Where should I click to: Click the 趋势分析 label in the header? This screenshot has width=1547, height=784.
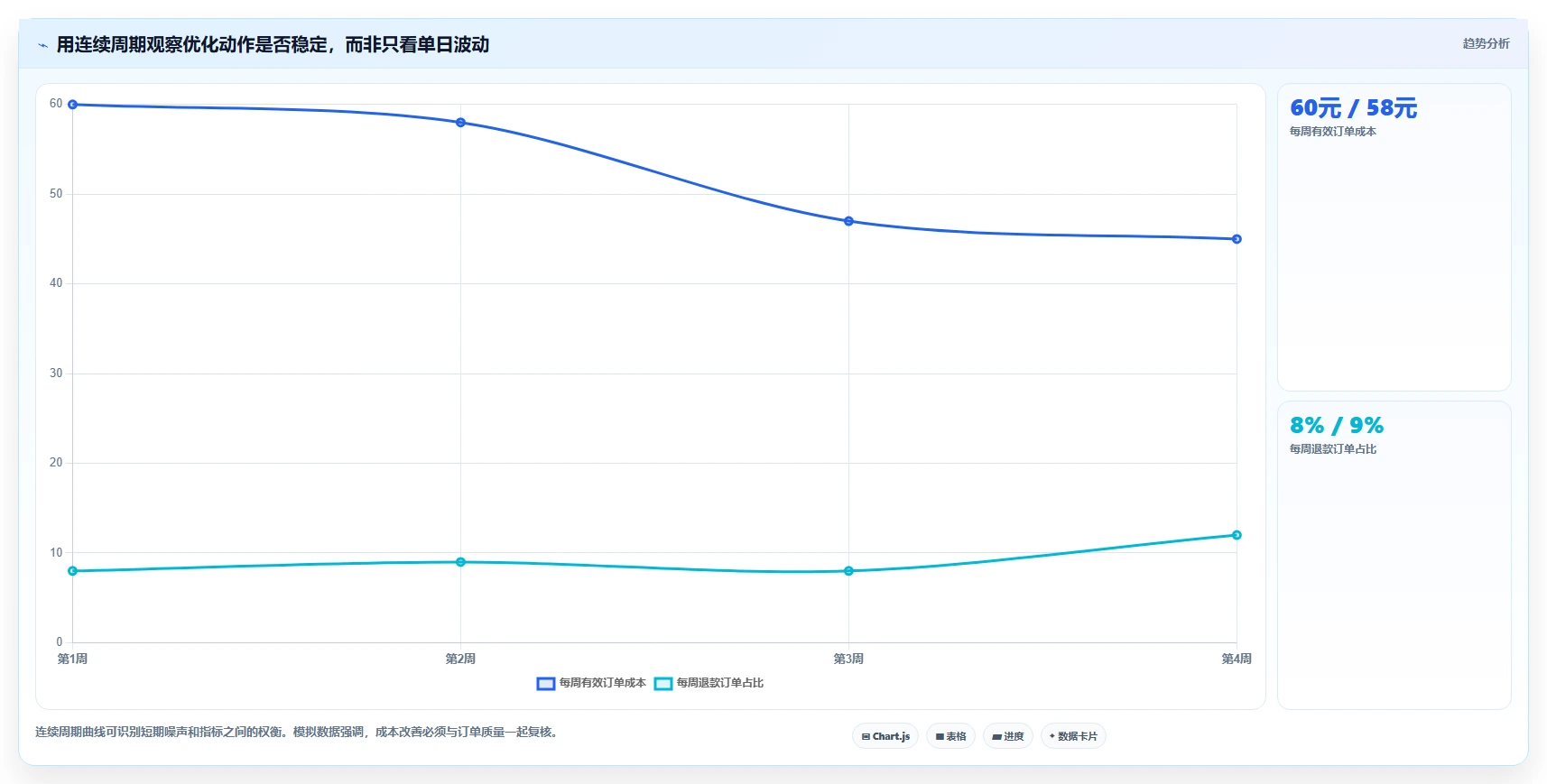[x=1486, y=43]
